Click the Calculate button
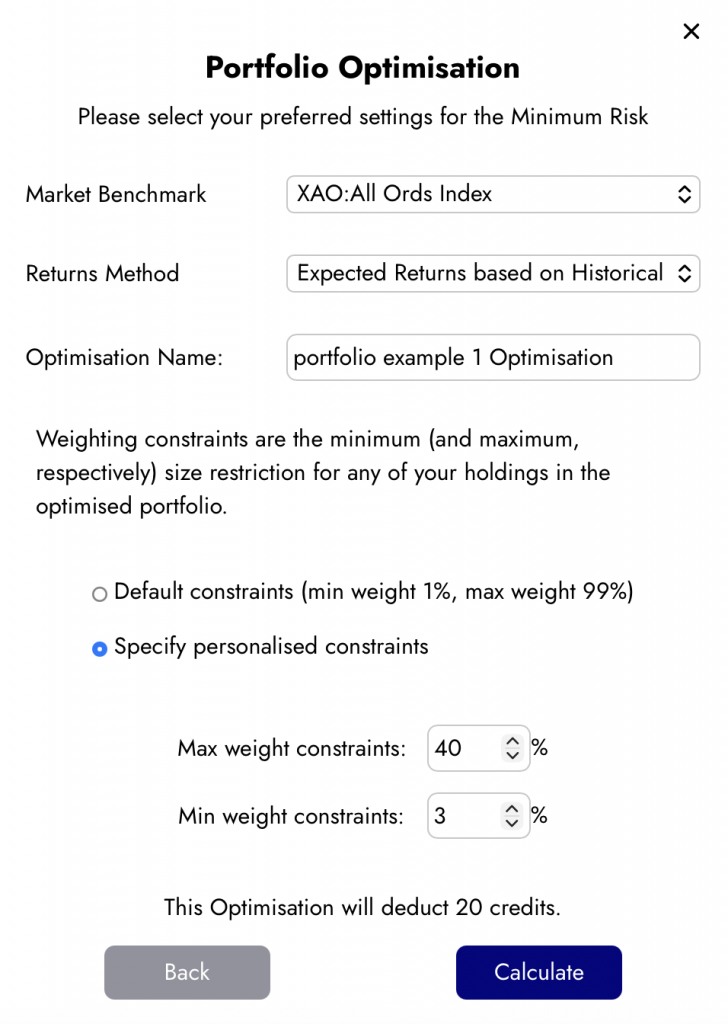 (x=539, y=972)
